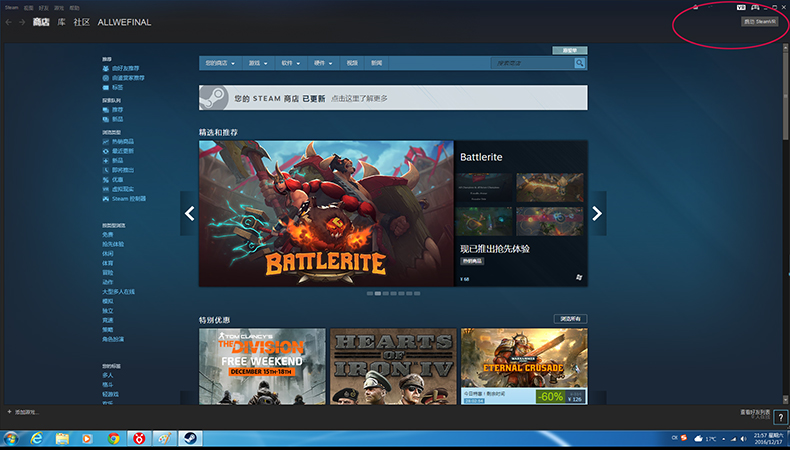Open the Eternal Crusade -60% offer
790x450 pixels.
coord(524,366)
